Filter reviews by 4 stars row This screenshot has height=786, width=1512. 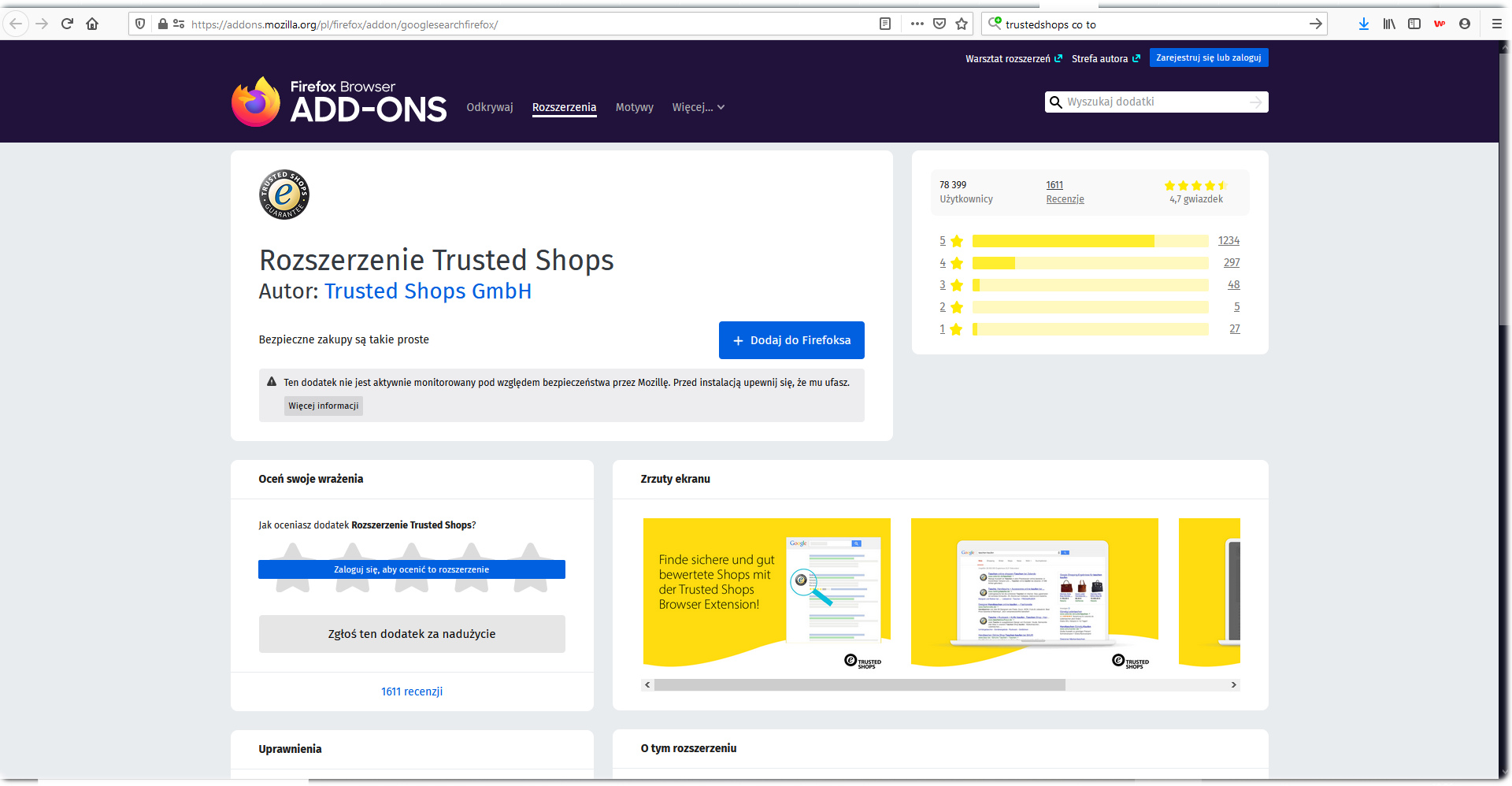(x=1089, y=263)
